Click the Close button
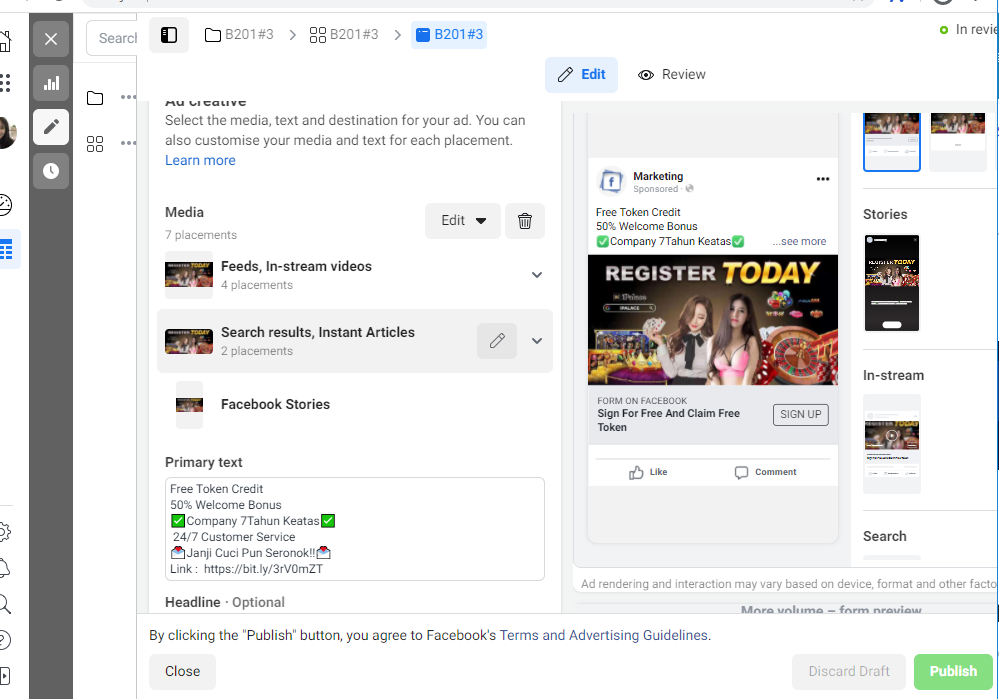Screen dimensions: 999x699 [182, 672]
